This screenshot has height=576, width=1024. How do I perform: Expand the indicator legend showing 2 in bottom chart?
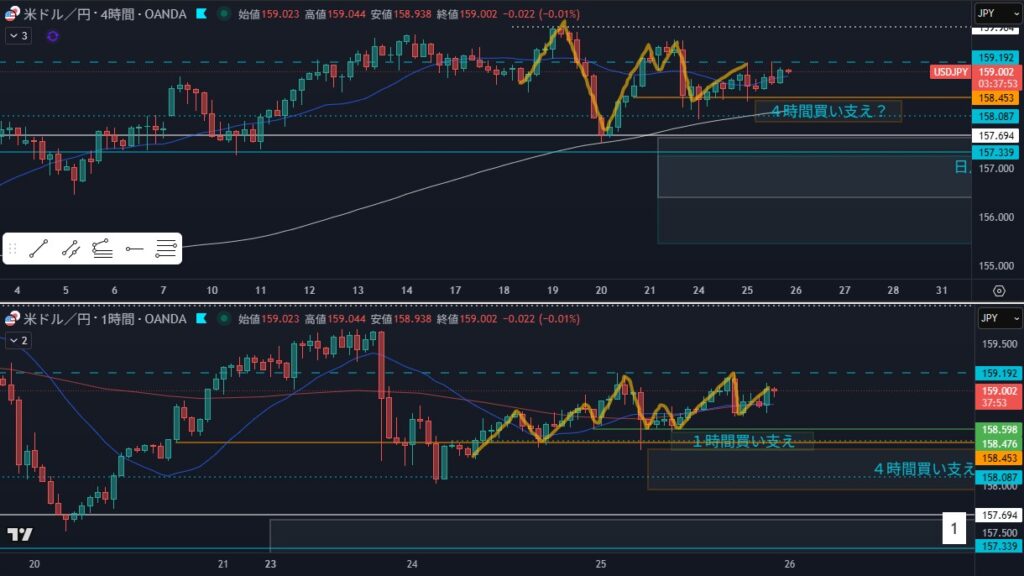tap(19, 340)
